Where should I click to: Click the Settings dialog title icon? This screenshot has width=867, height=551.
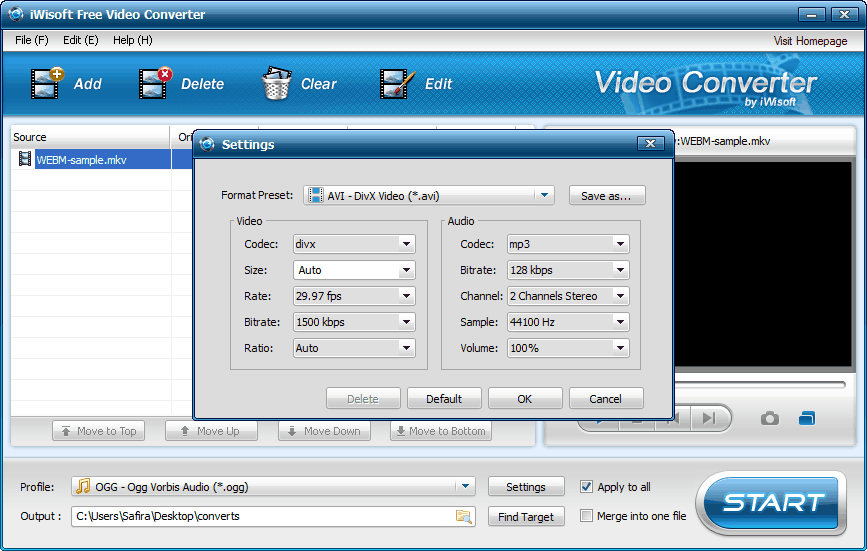tap(207, 144)
